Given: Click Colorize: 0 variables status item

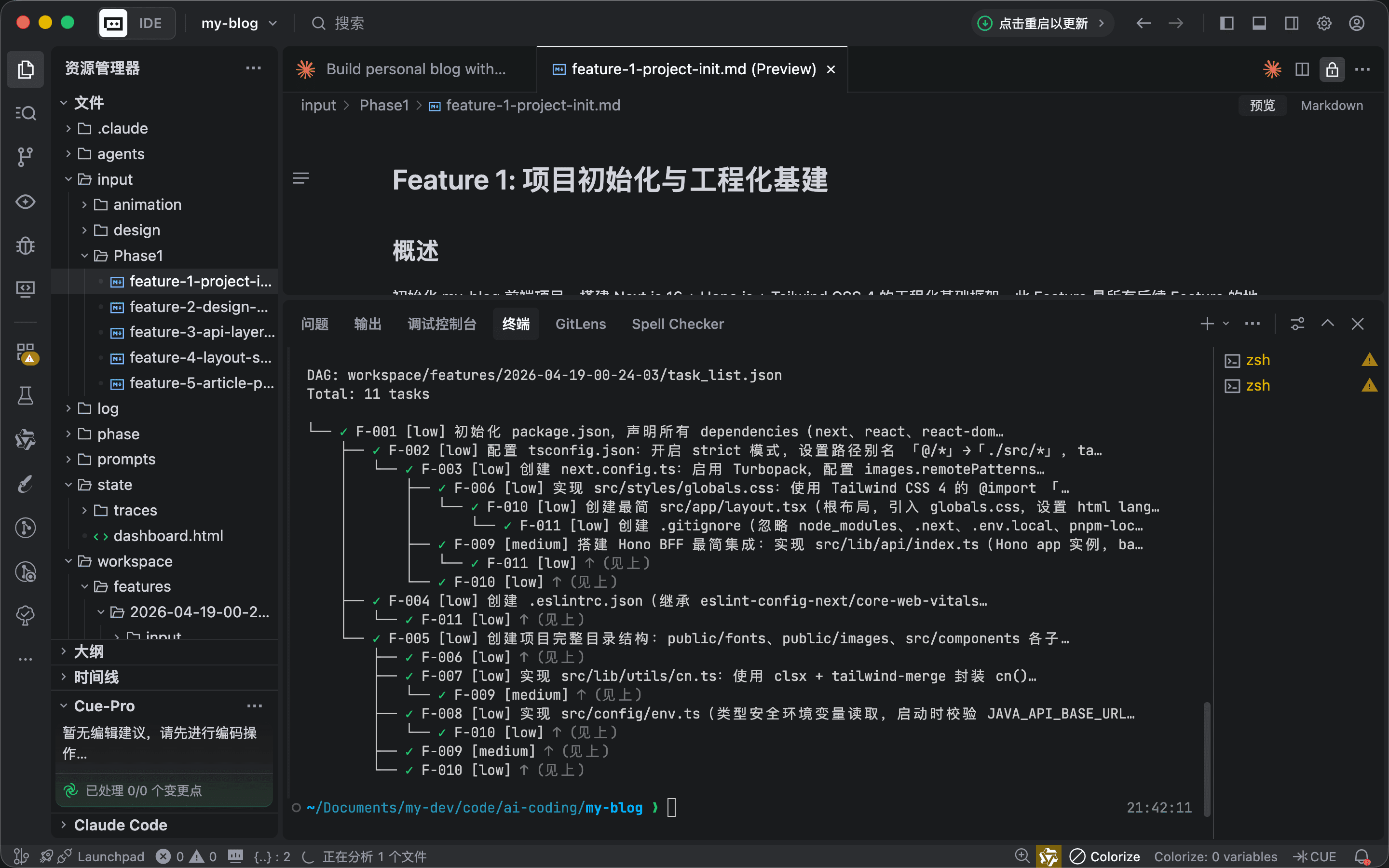Looking at the screenshot, I should 1215,856.
